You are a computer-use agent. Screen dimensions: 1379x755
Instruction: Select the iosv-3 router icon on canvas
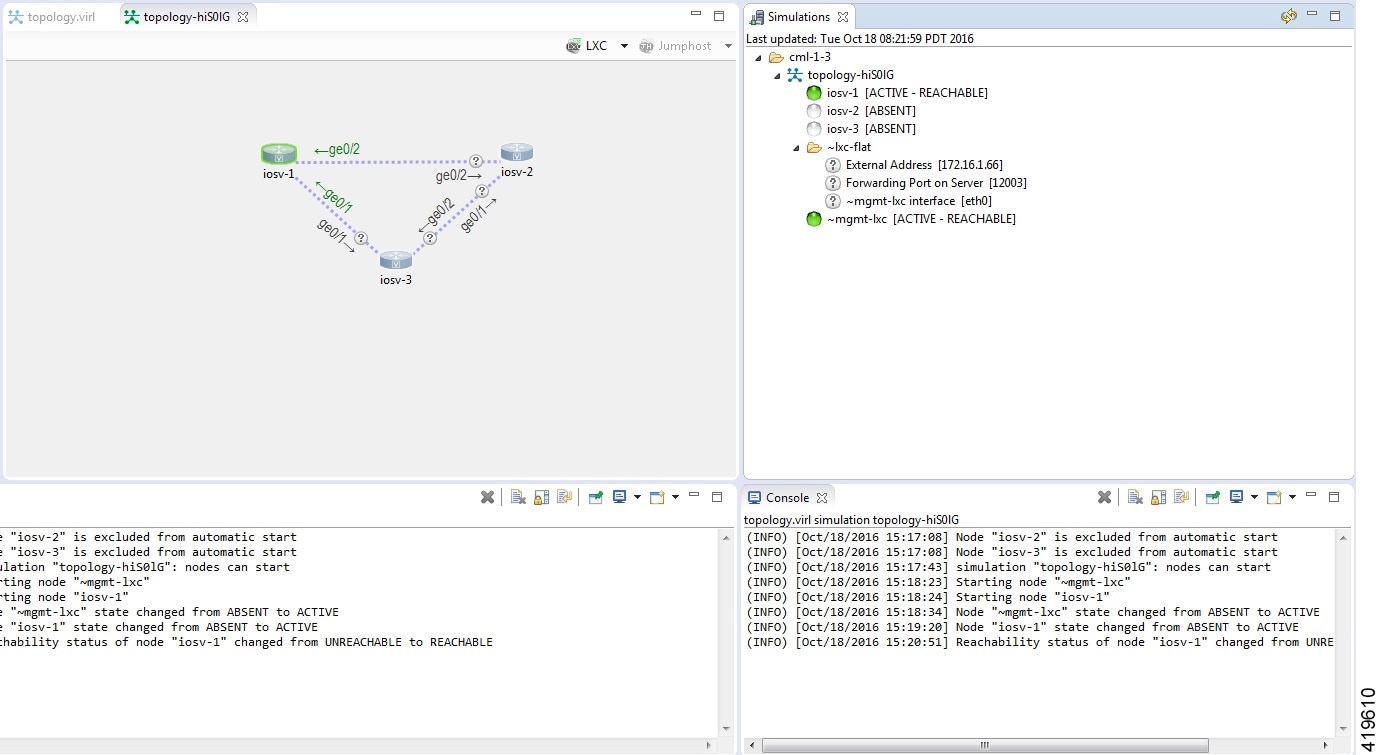[395, 260]
